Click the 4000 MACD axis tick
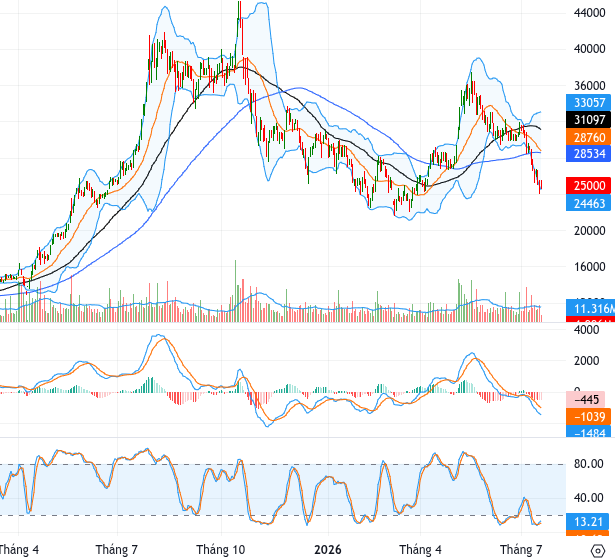Image resolution: width=615 pixels, height=558 pixels. (x=586, y=329)
